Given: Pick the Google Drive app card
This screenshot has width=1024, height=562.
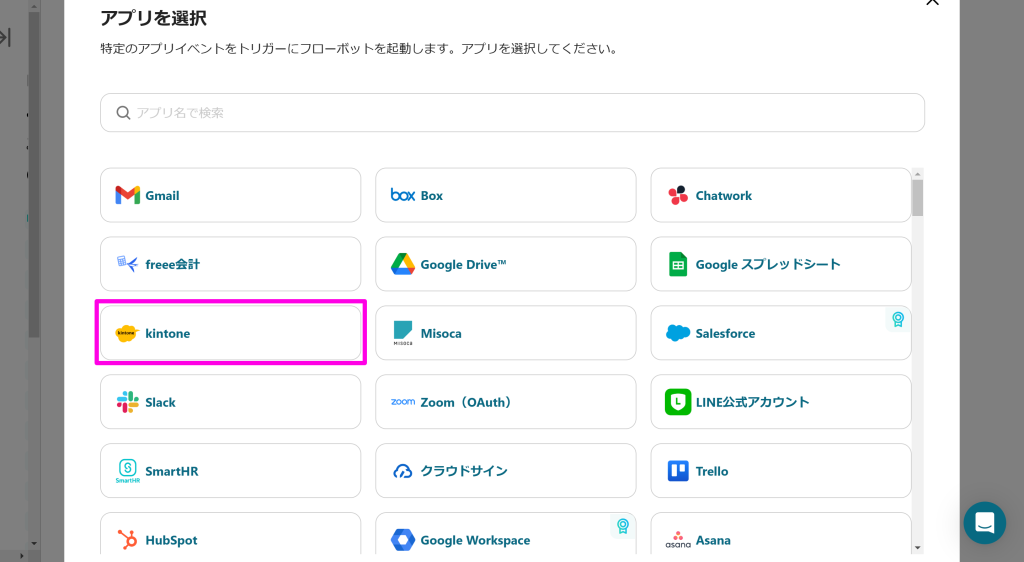Looking at the screenshot, I should click(505, 264).
